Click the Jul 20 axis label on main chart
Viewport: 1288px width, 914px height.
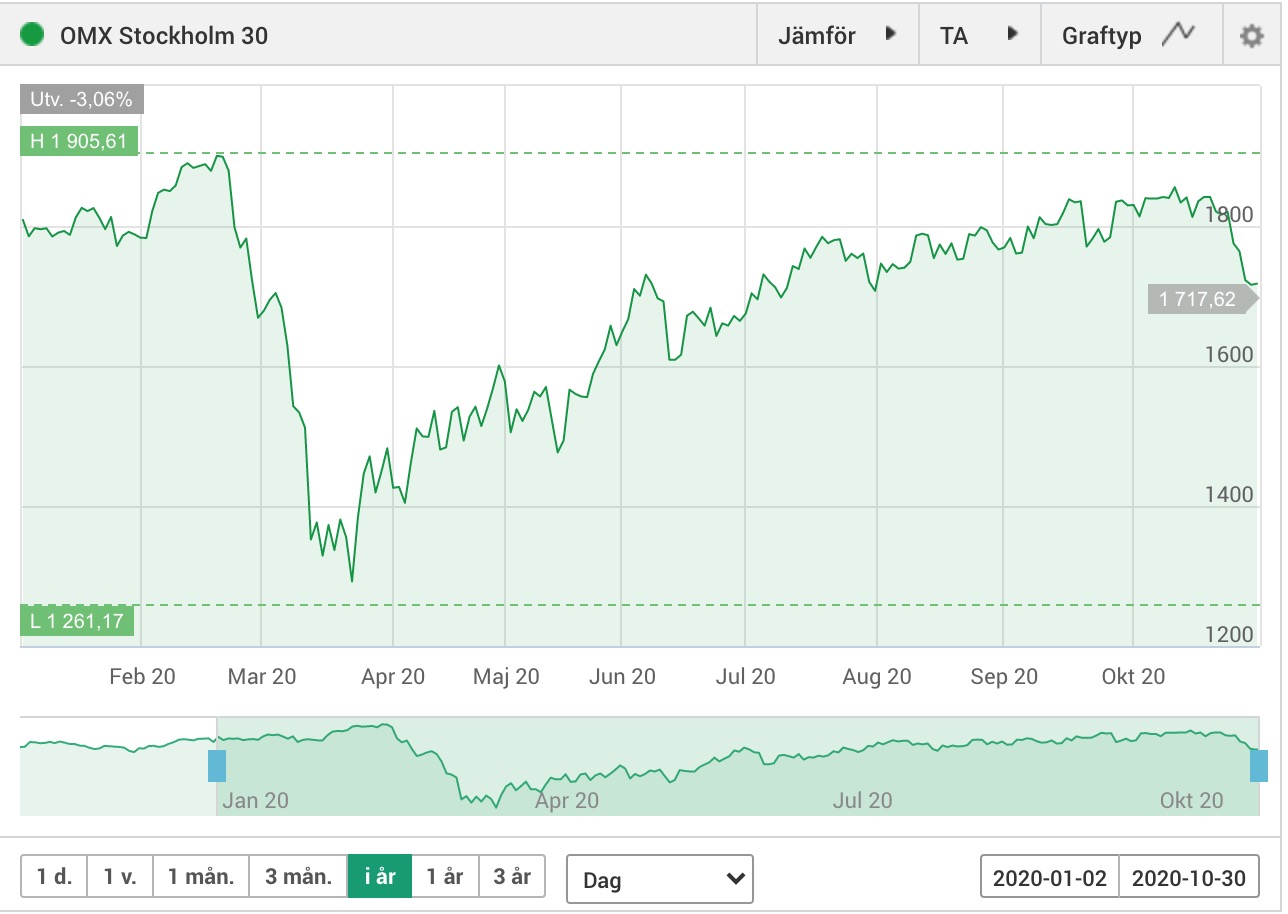tap(746, 677)
